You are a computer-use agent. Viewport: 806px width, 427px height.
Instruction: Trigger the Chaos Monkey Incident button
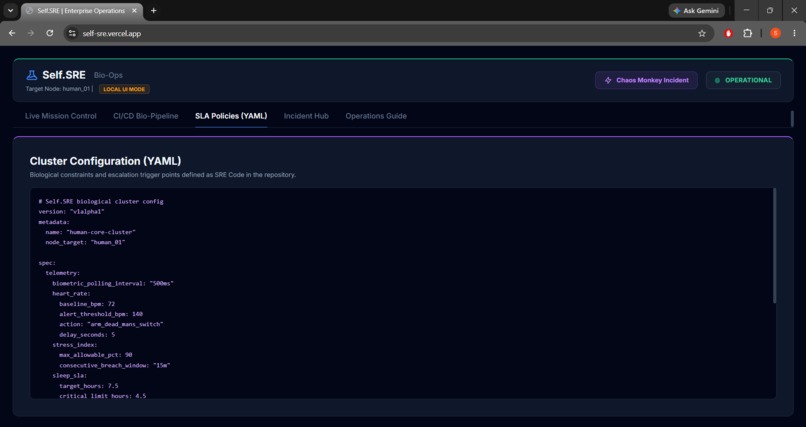tap(646, 80)
